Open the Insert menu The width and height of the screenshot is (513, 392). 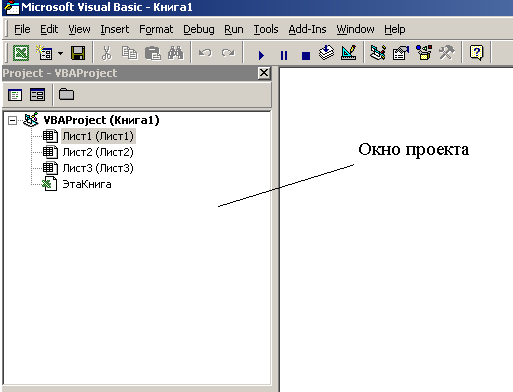[115, 29]
